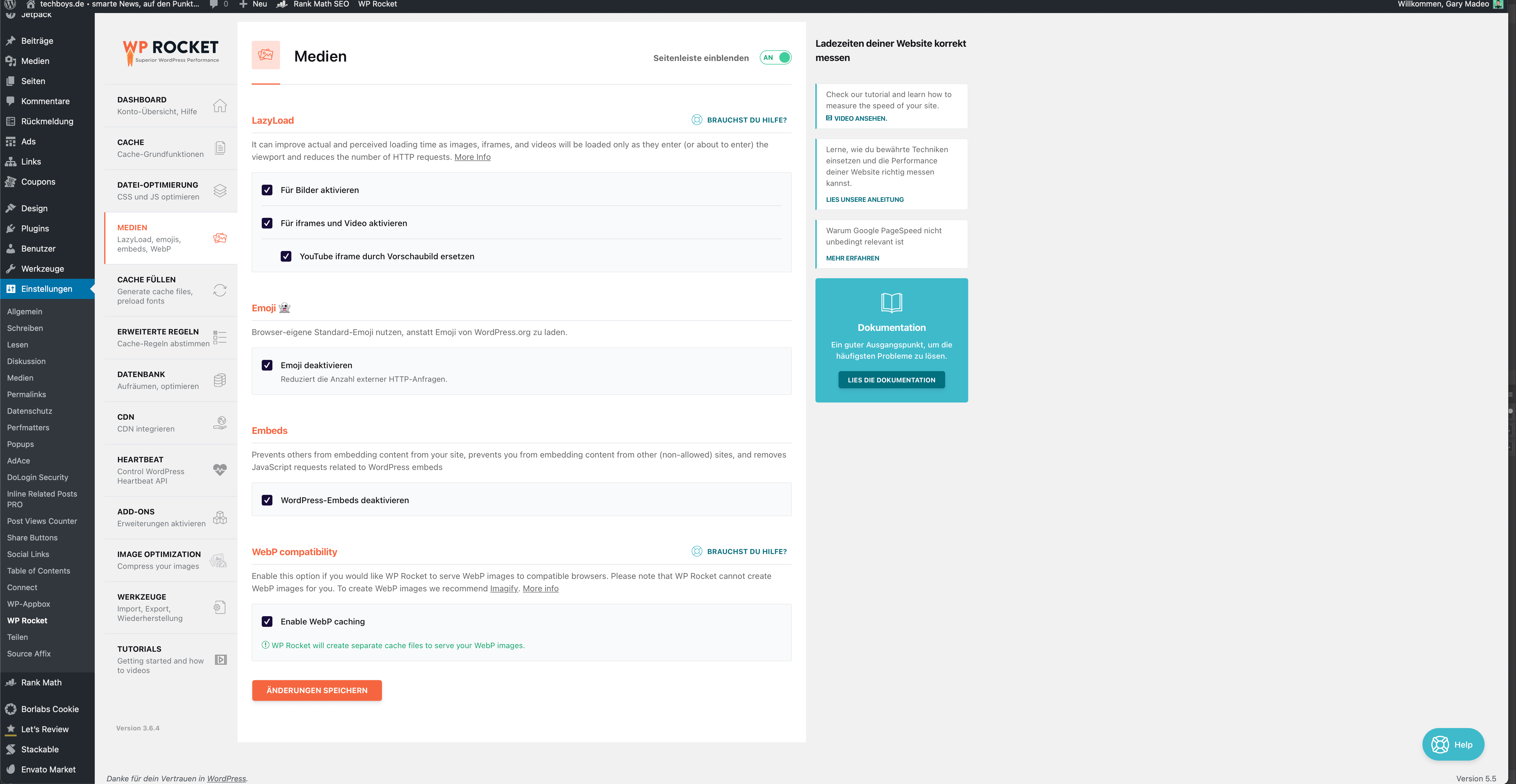This screenshot has width=1516, height=784.
Task: Click the Add-ons blocks icon
Action: [x=219, y=518]
